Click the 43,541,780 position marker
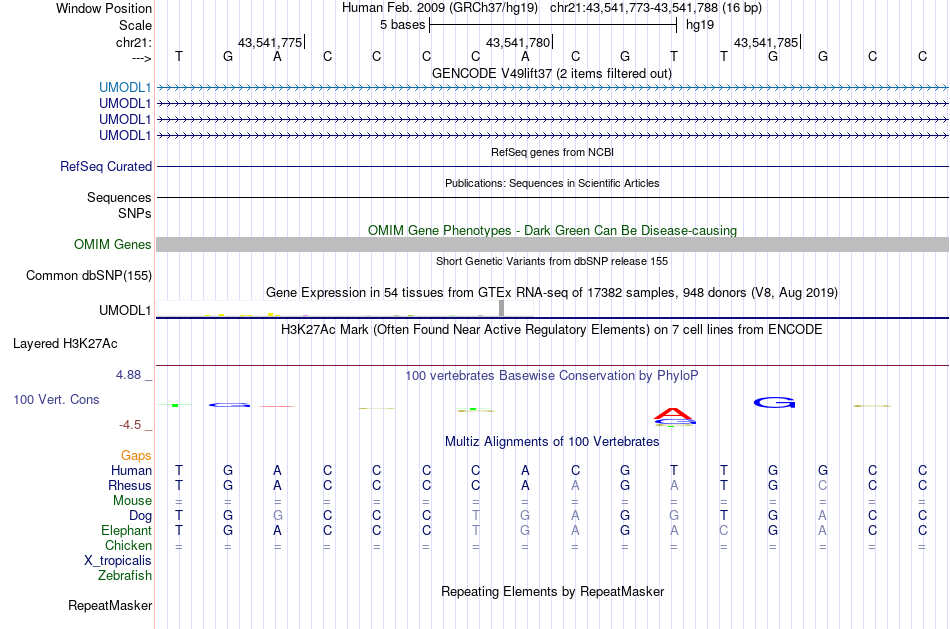 518,42
